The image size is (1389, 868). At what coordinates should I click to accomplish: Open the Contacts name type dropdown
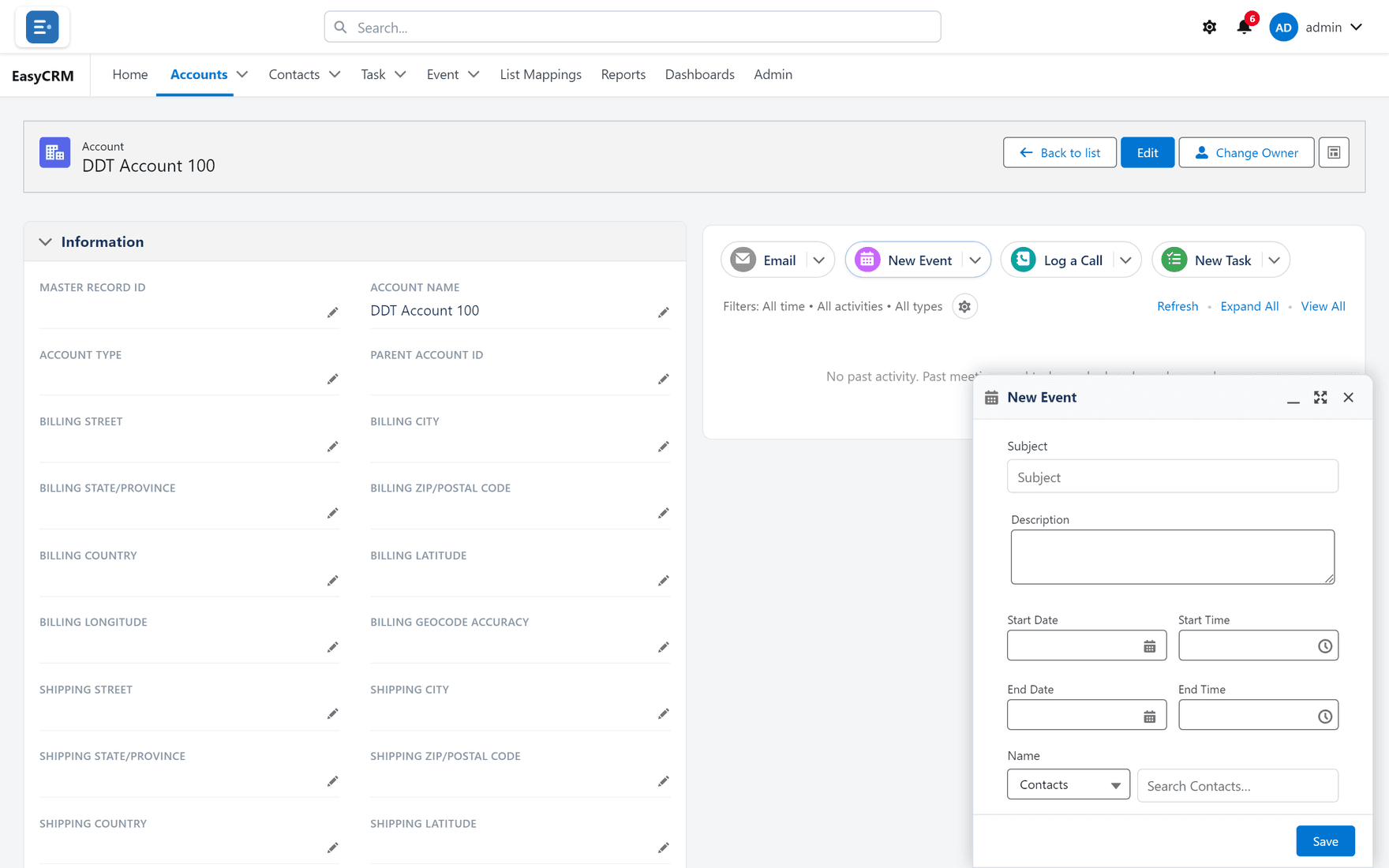tap(1069, 784)
